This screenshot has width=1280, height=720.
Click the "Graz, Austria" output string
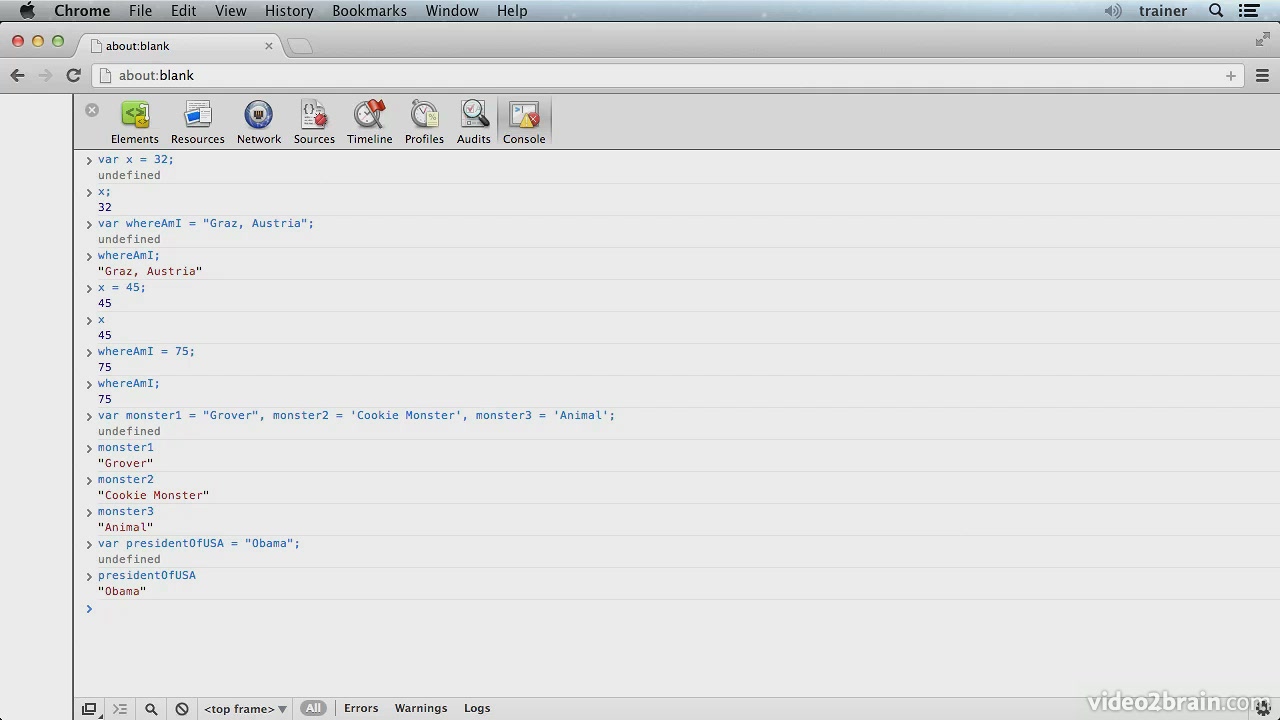pos(150,271)
